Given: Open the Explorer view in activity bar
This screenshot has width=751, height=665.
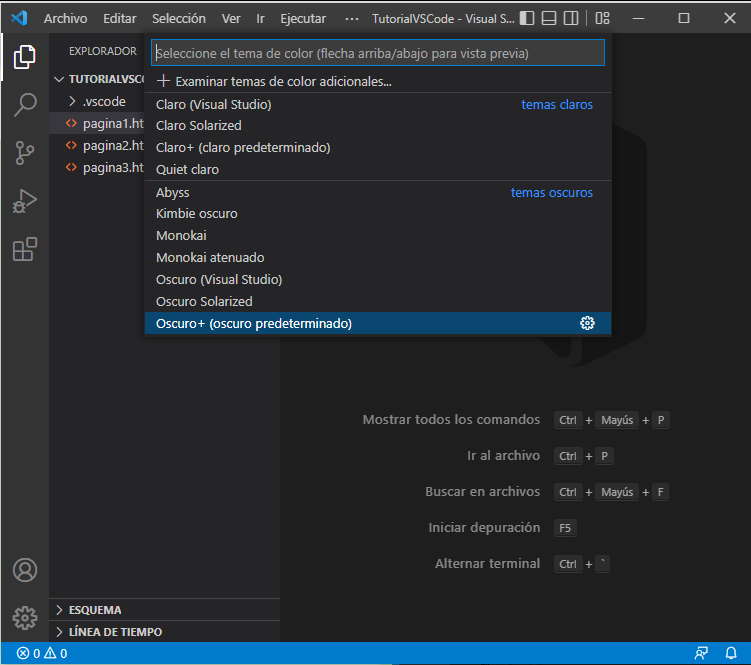Looking at the screenshot, I should 24,57.
